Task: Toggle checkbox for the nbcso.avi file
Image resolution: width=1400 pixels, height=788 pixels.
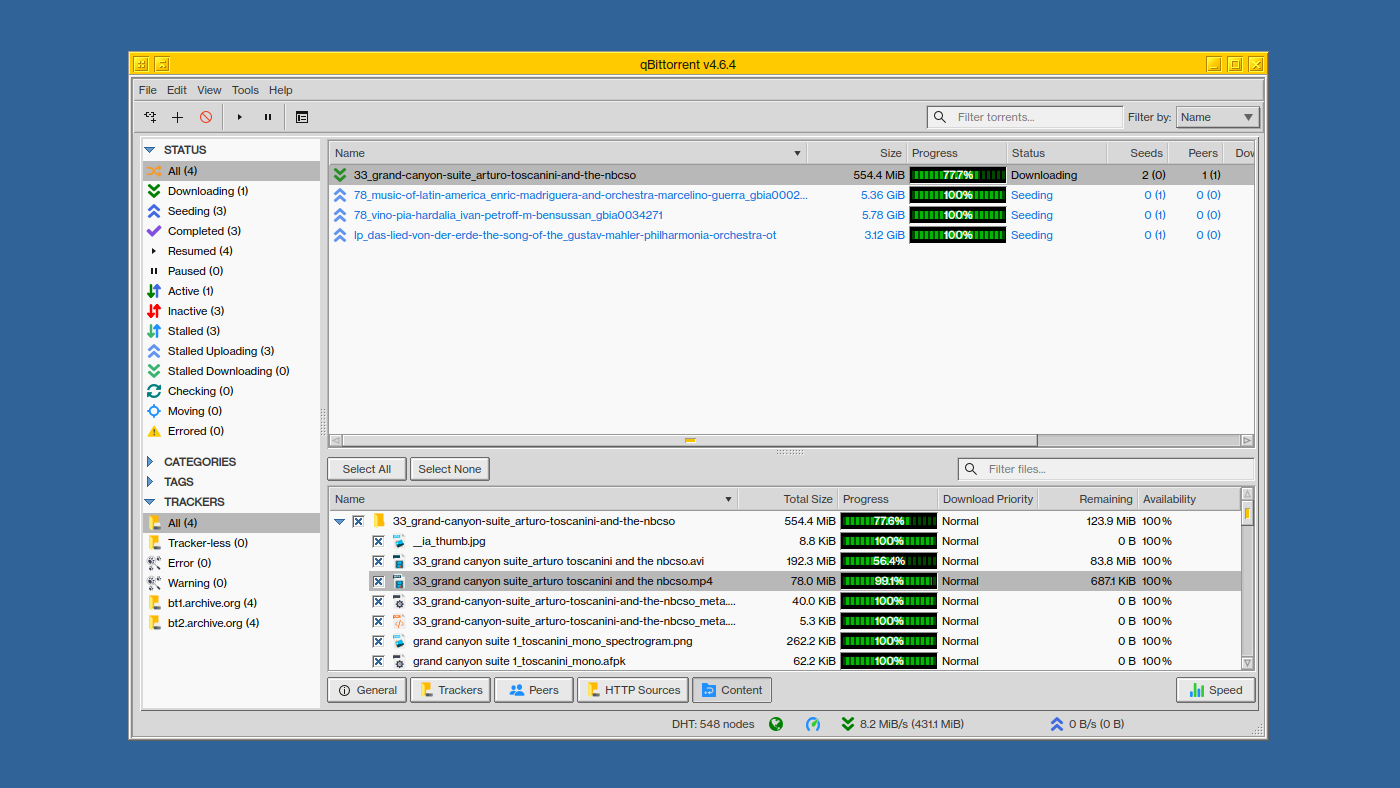Action: pyautogui.click(x=378, y=561)
